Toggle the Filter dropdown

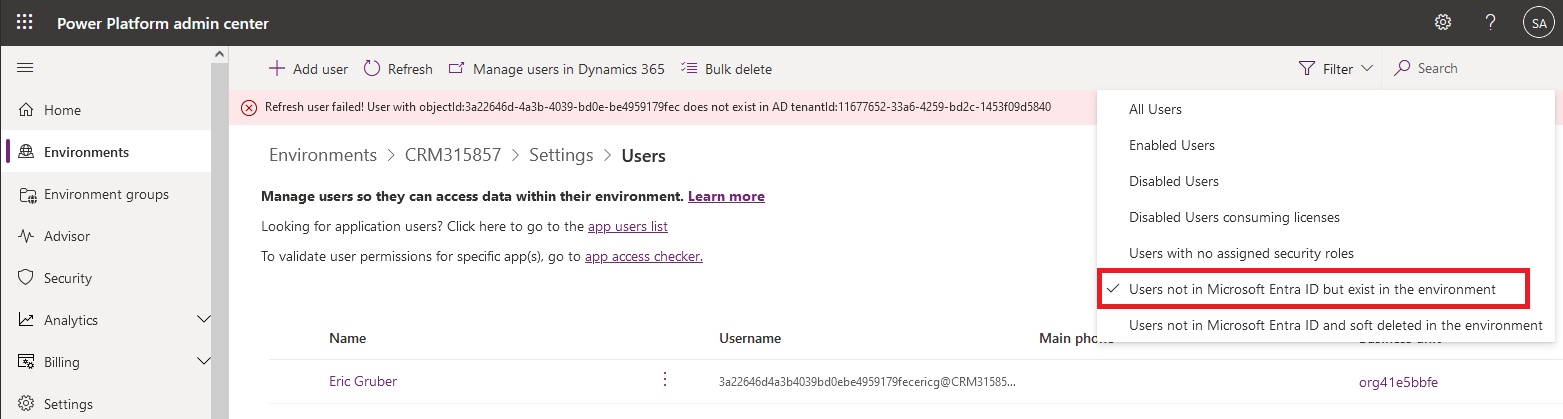[1336, 69]
